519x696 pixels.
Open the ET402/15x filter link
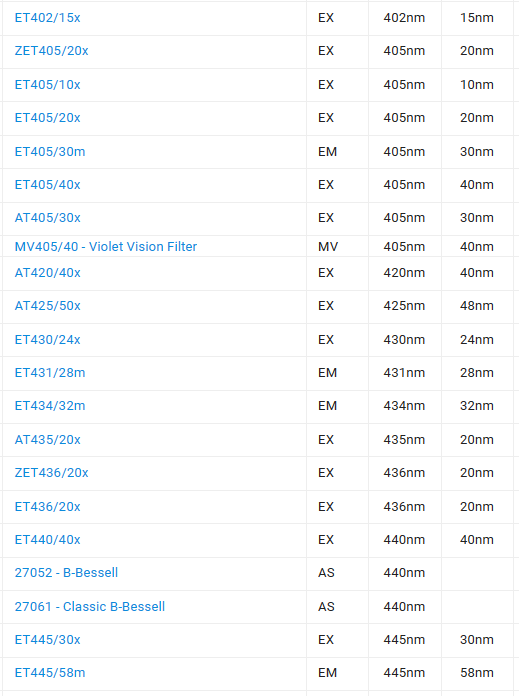[x=48, y=18]
